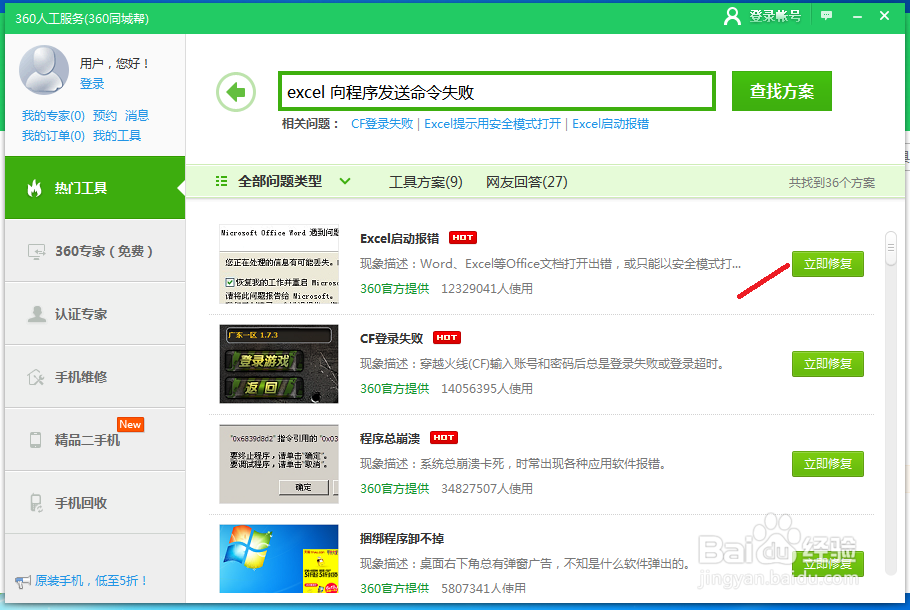Open 精品二手机 sidebar item
Image resolution: width=910 pixels, height=610 pixels.
[95, 439]
